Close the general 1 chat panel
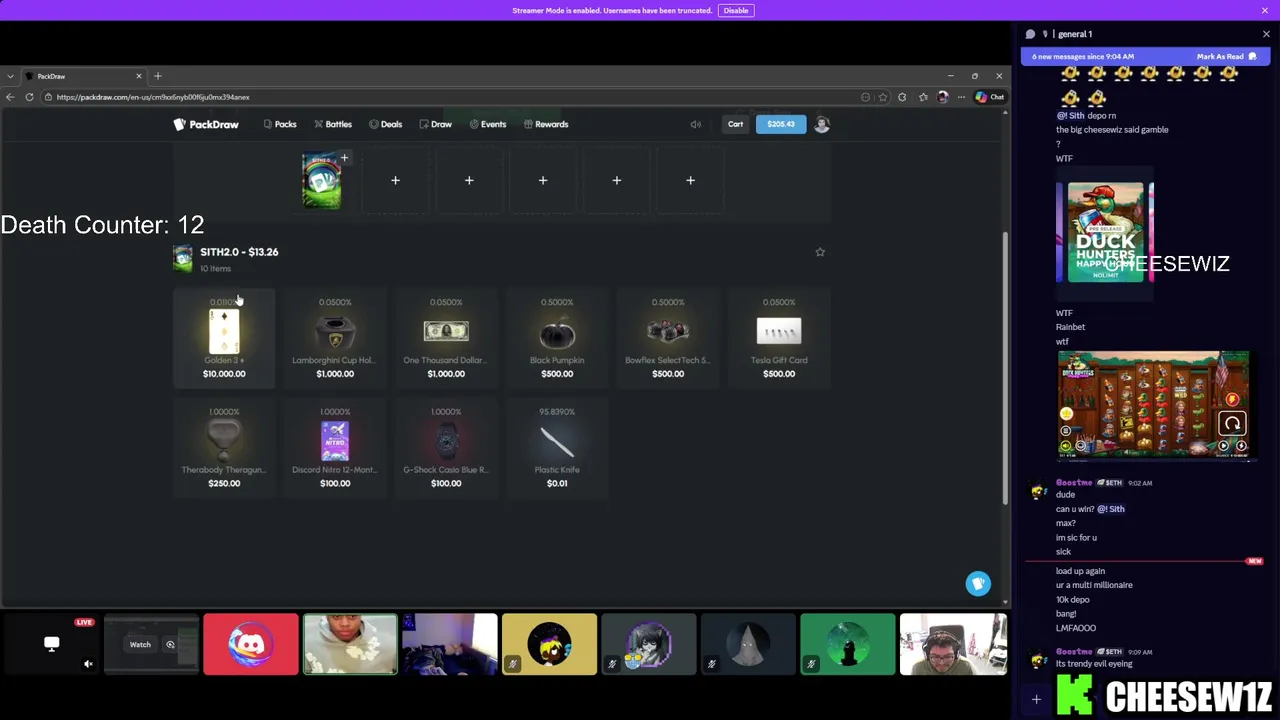Viewport: 1280px width, 720px height. pos(1266,34)
